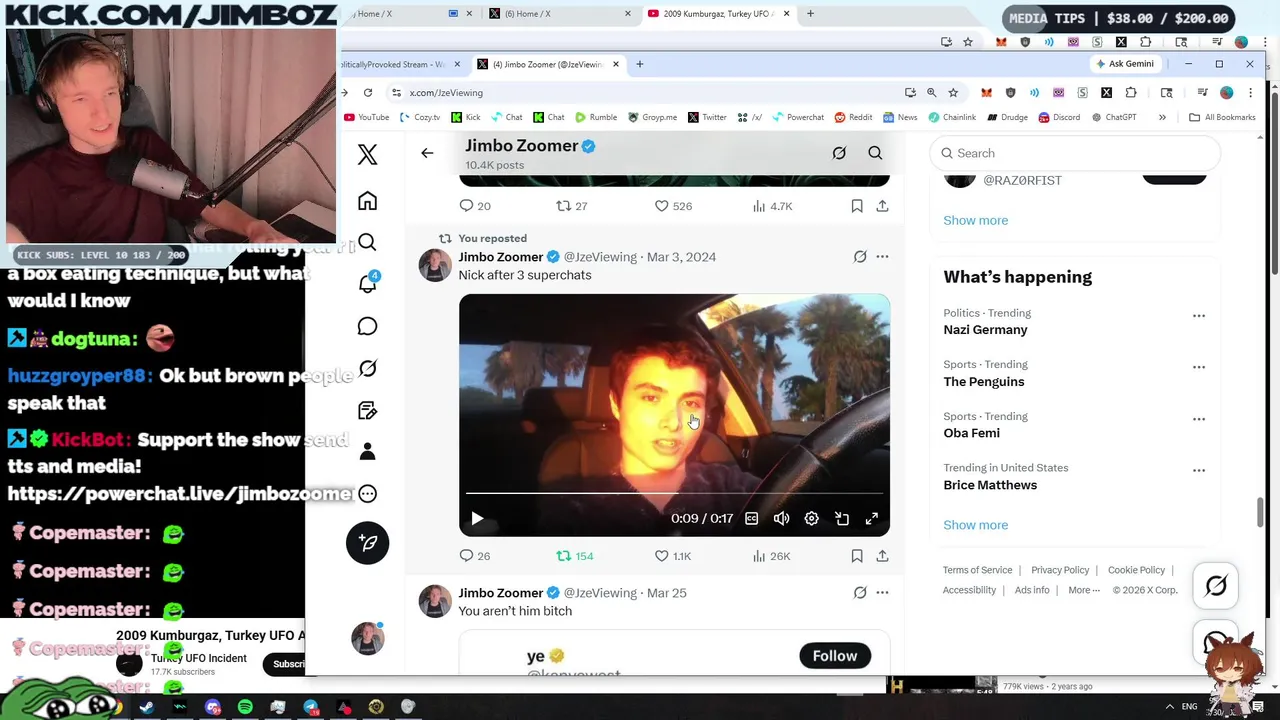Open Steam from taskbar
The width and height of the screenshot is (1280, 720).
(147, 707)
